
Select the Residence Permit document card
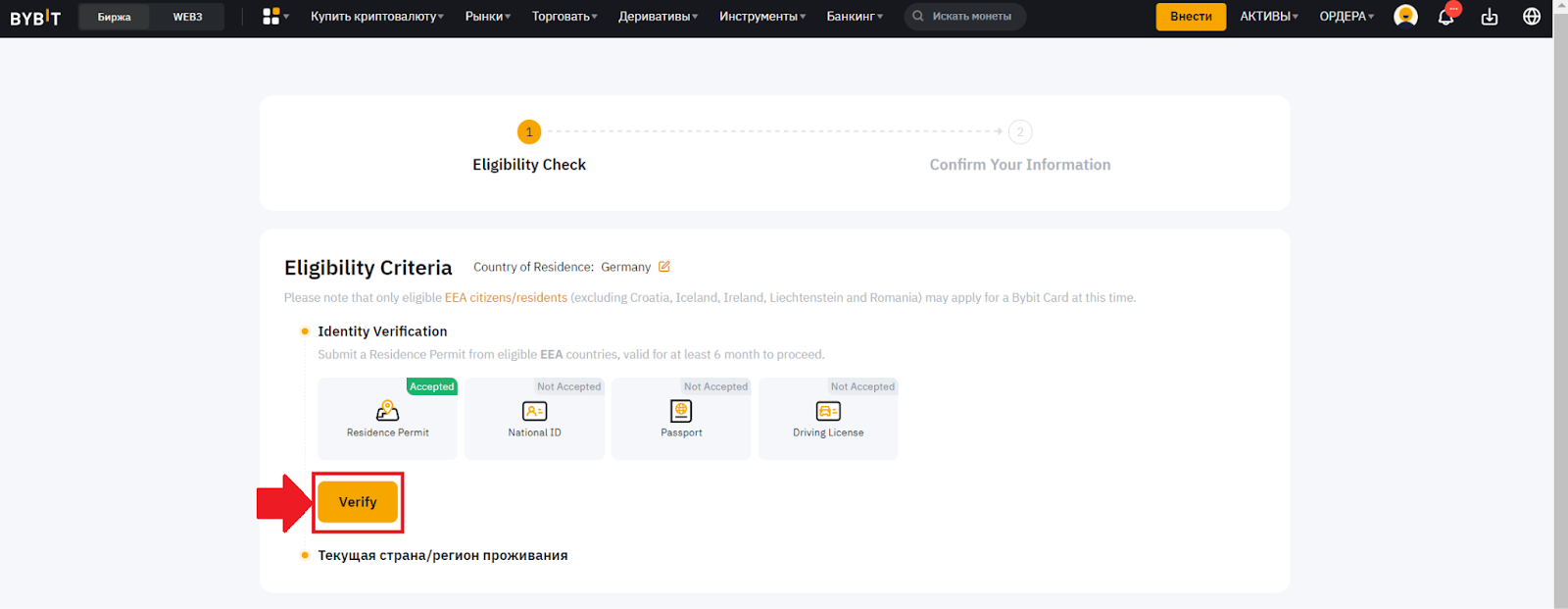click(x=387, y=419)
